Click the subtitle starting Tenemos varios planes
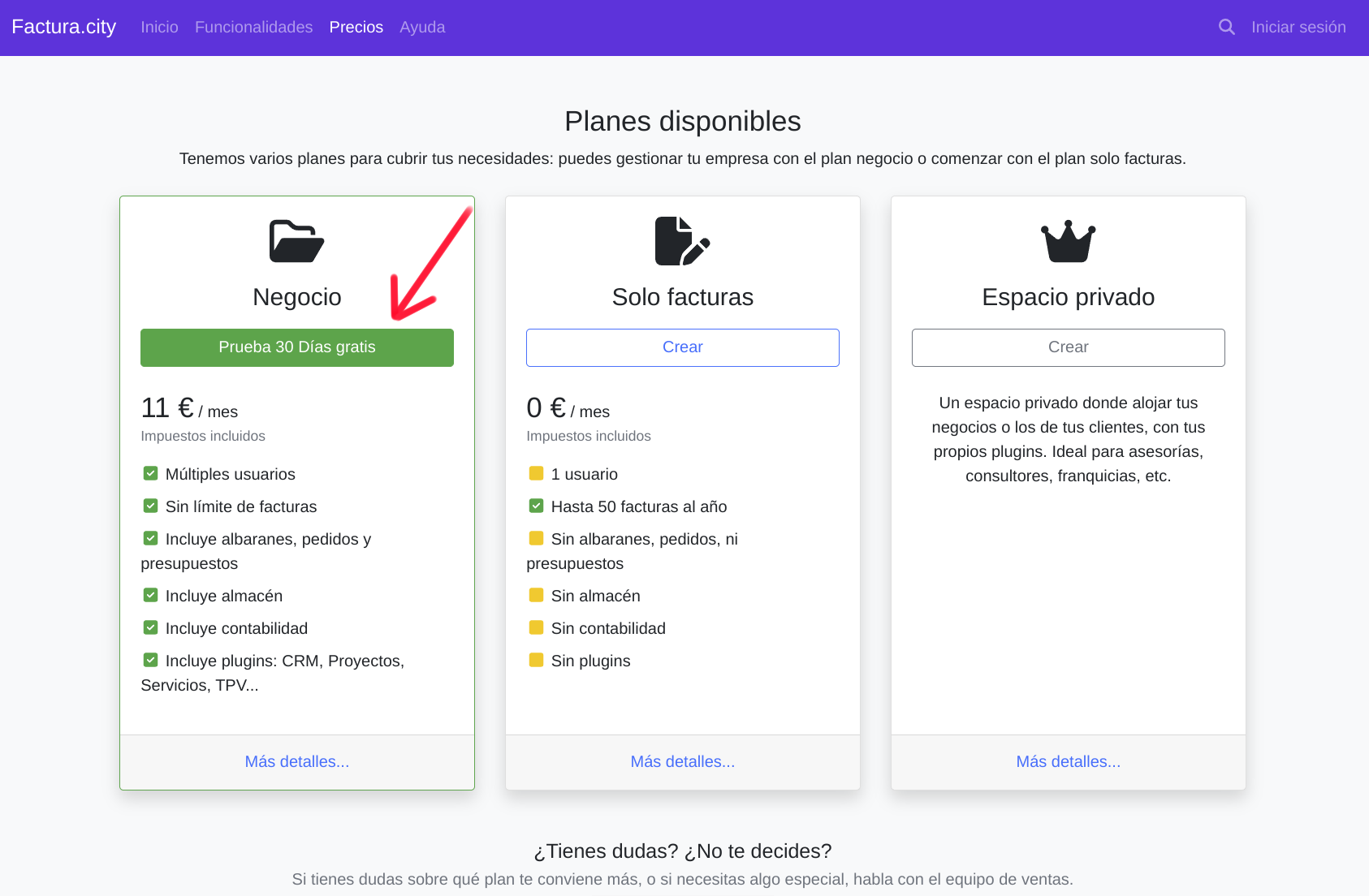 point(683,158)
